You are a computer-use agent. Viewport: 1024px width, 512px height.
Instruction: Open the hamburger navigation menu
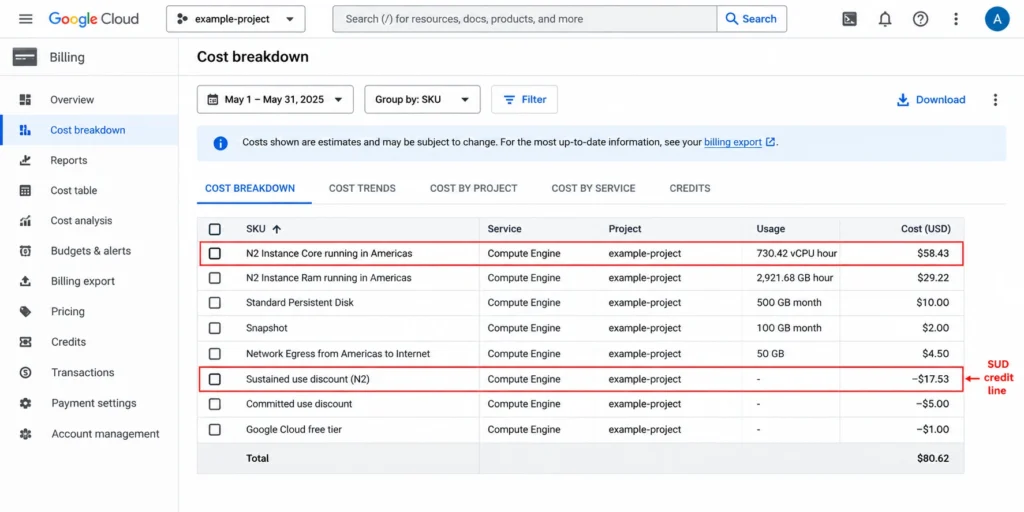pos(25,19)
